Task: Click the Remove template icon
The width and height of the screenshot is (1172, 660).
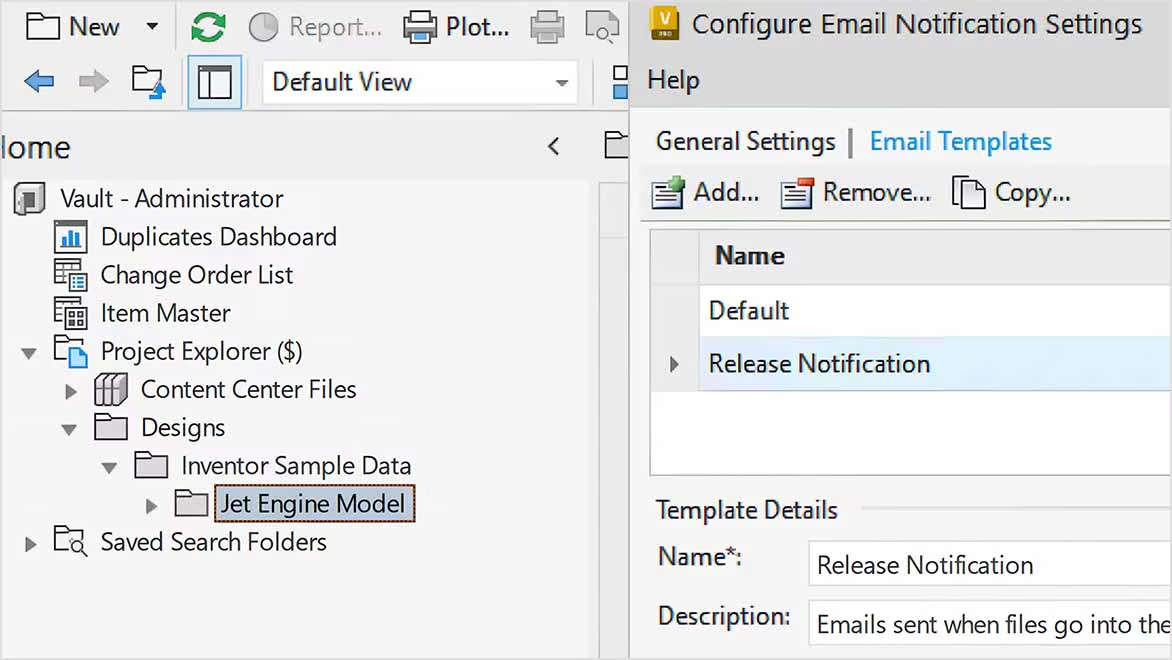Action: coord(797,193)
